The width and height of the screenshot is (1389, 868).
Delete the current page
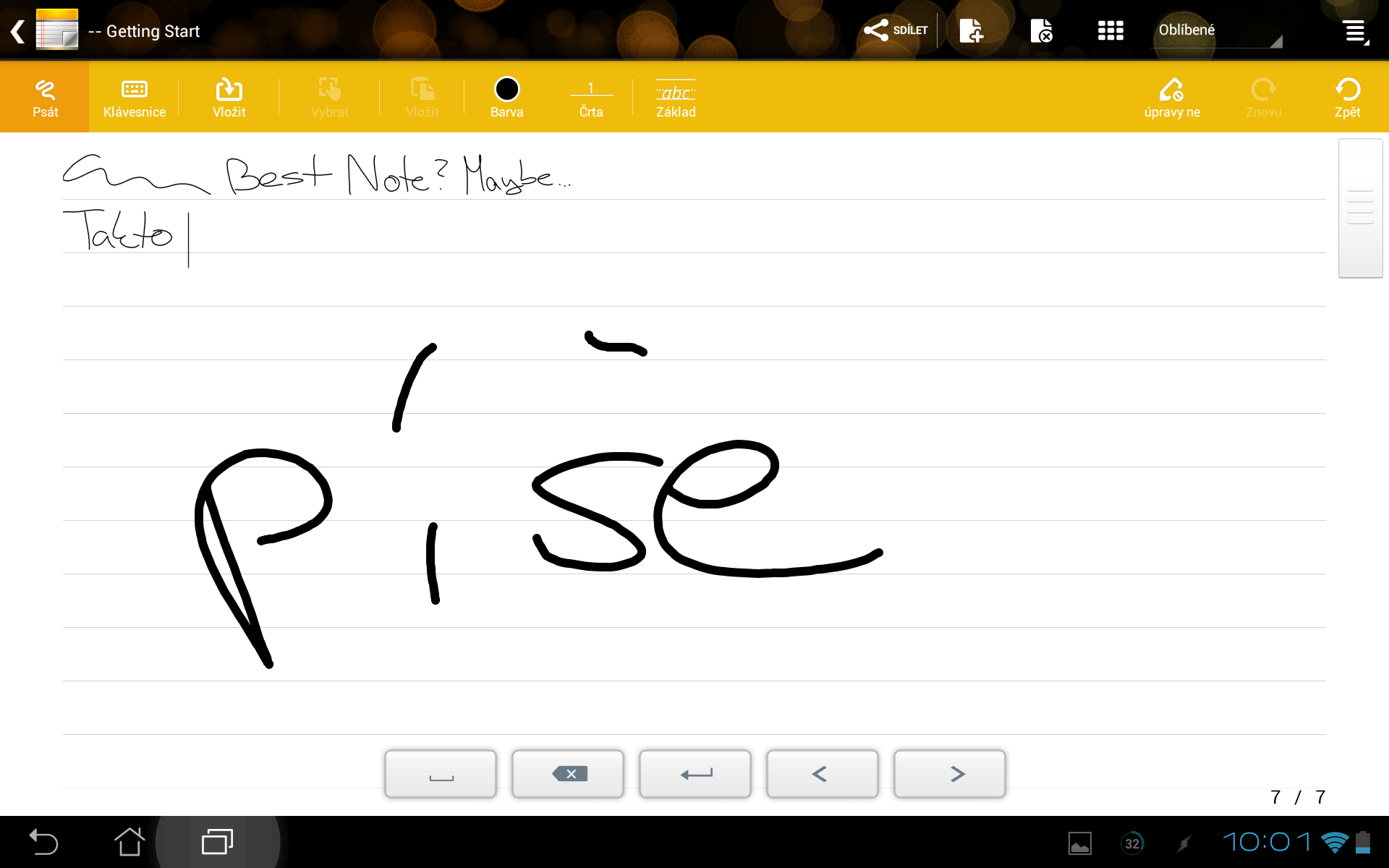pos(1041,30)
